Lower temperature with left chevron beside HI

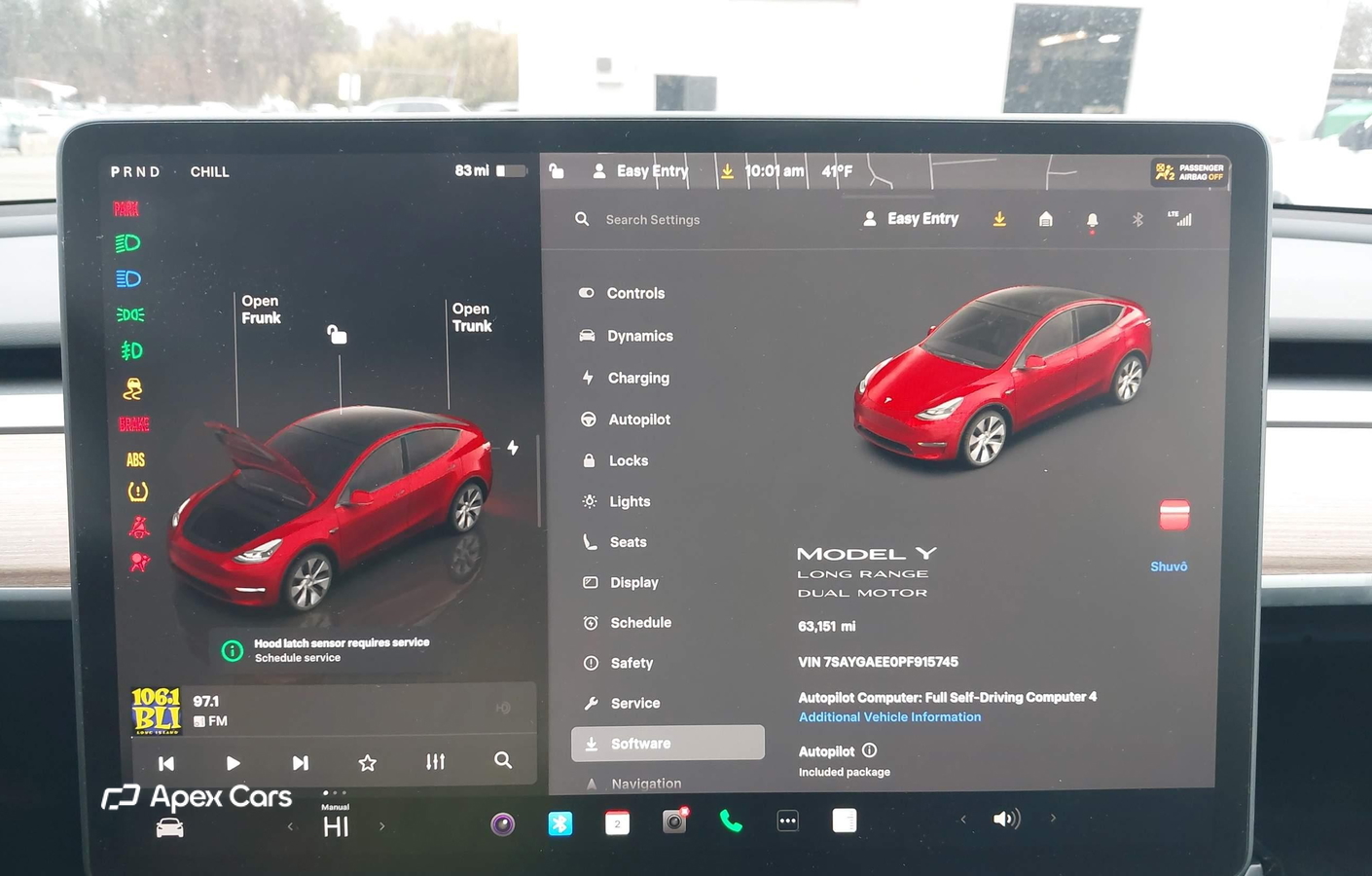click(x=290, y=826)
